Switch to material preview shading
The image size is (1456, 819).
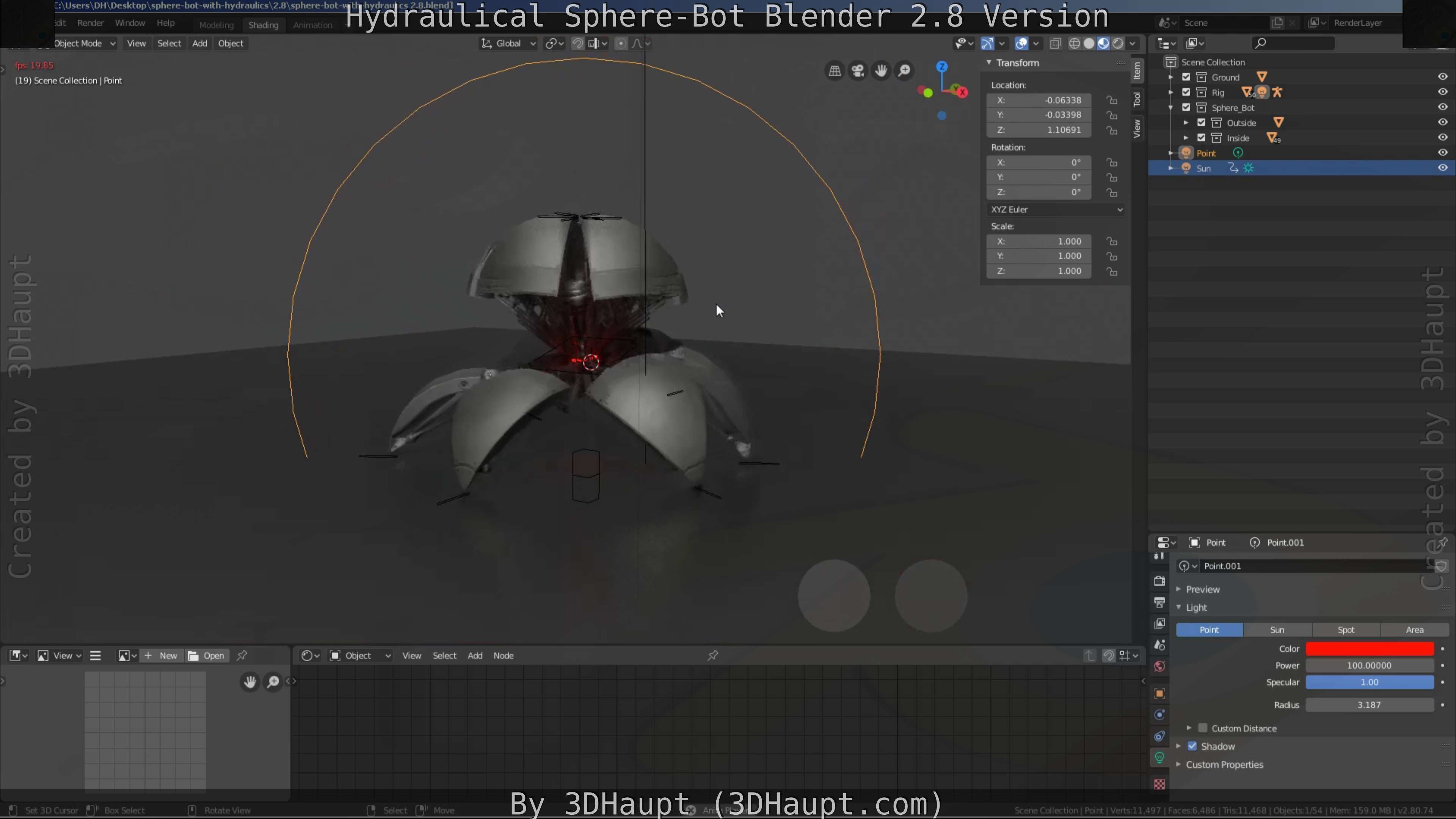[1103, 44]
